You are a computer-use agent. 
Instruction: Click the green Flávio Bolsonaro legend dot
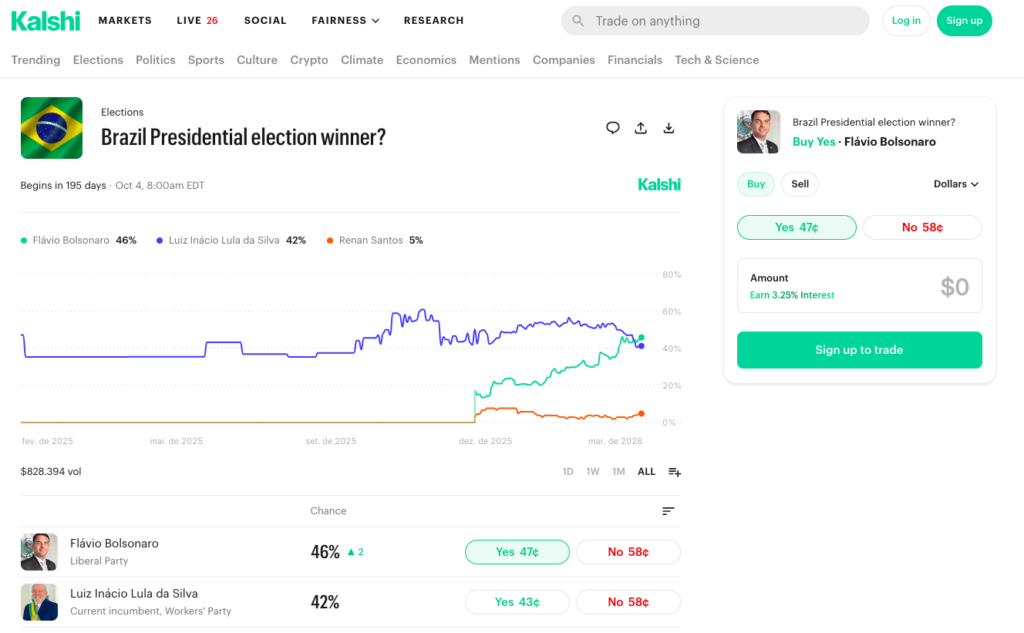(x=24, y=241)
